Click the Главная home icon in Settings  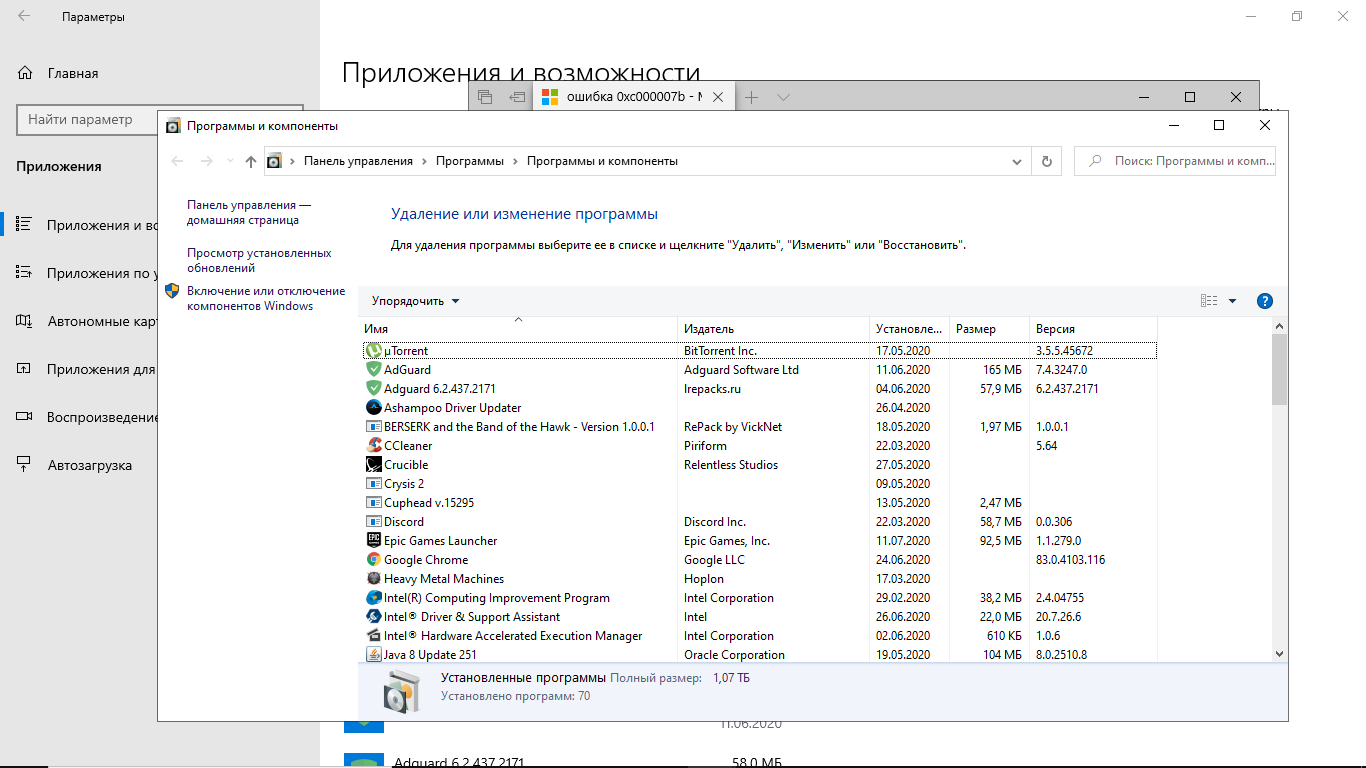[24, 73]
